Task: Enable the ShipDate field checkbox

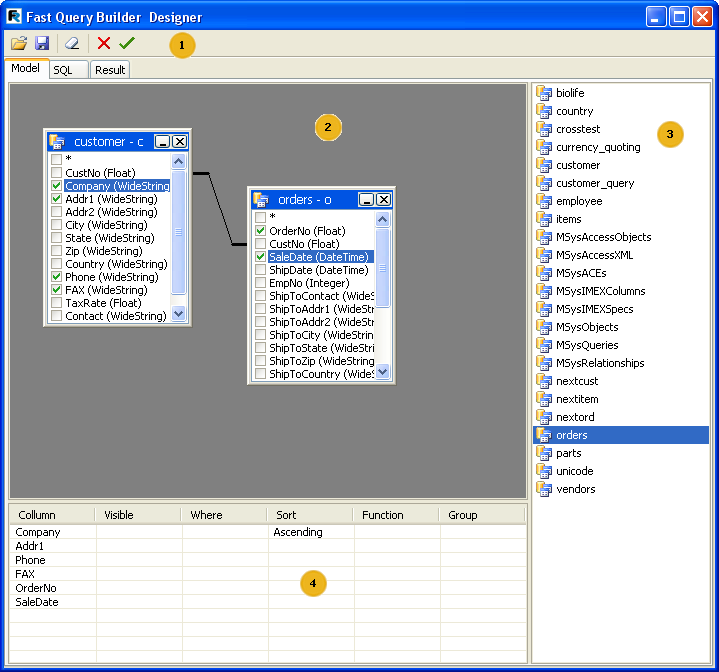Action: (x=261, y=270)
